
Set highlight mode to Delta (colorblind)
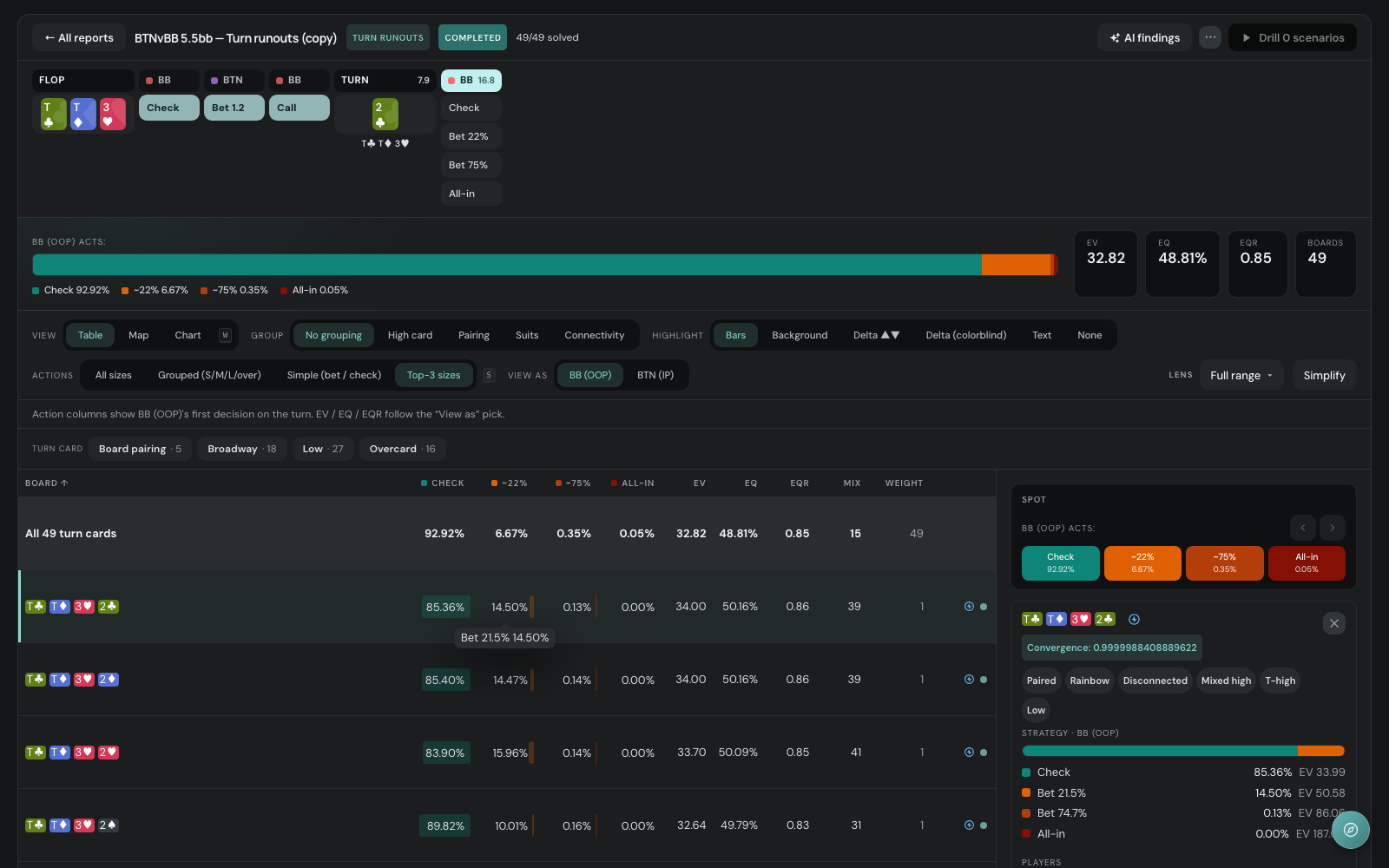click(x=965, y=335)
